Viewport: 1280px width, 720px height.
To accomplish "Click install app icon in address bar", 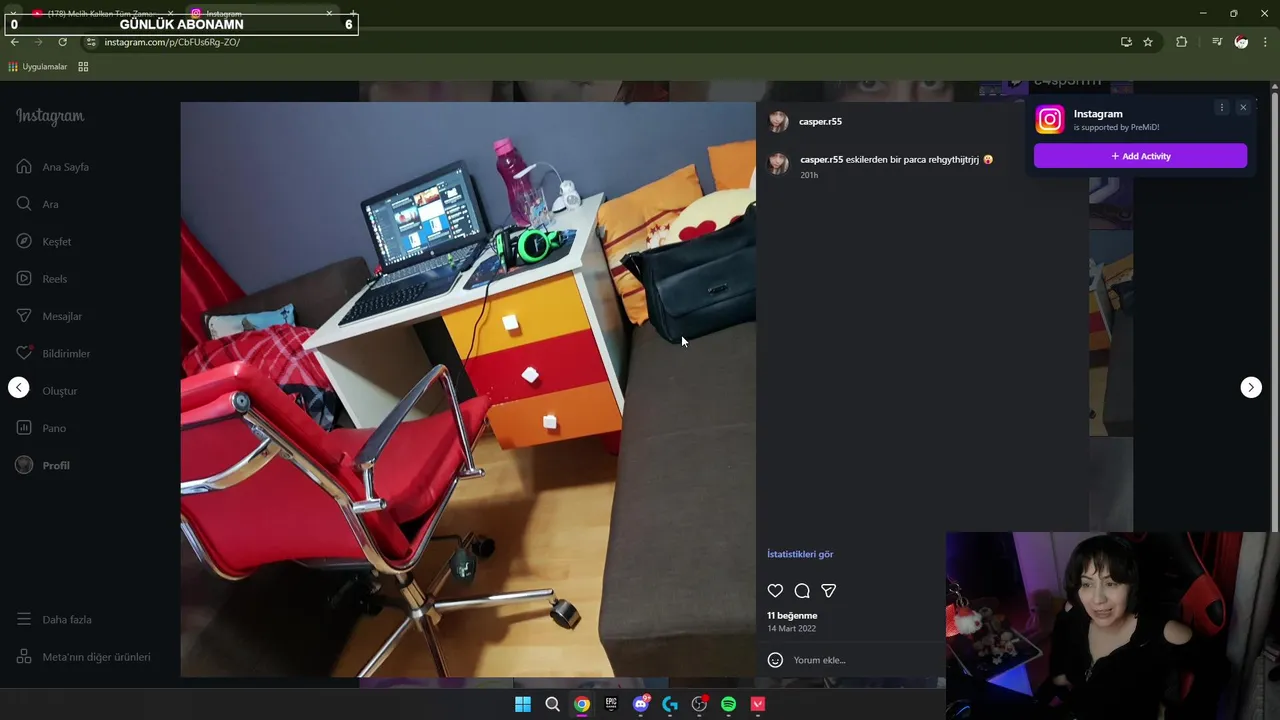I will [1126, 42].
